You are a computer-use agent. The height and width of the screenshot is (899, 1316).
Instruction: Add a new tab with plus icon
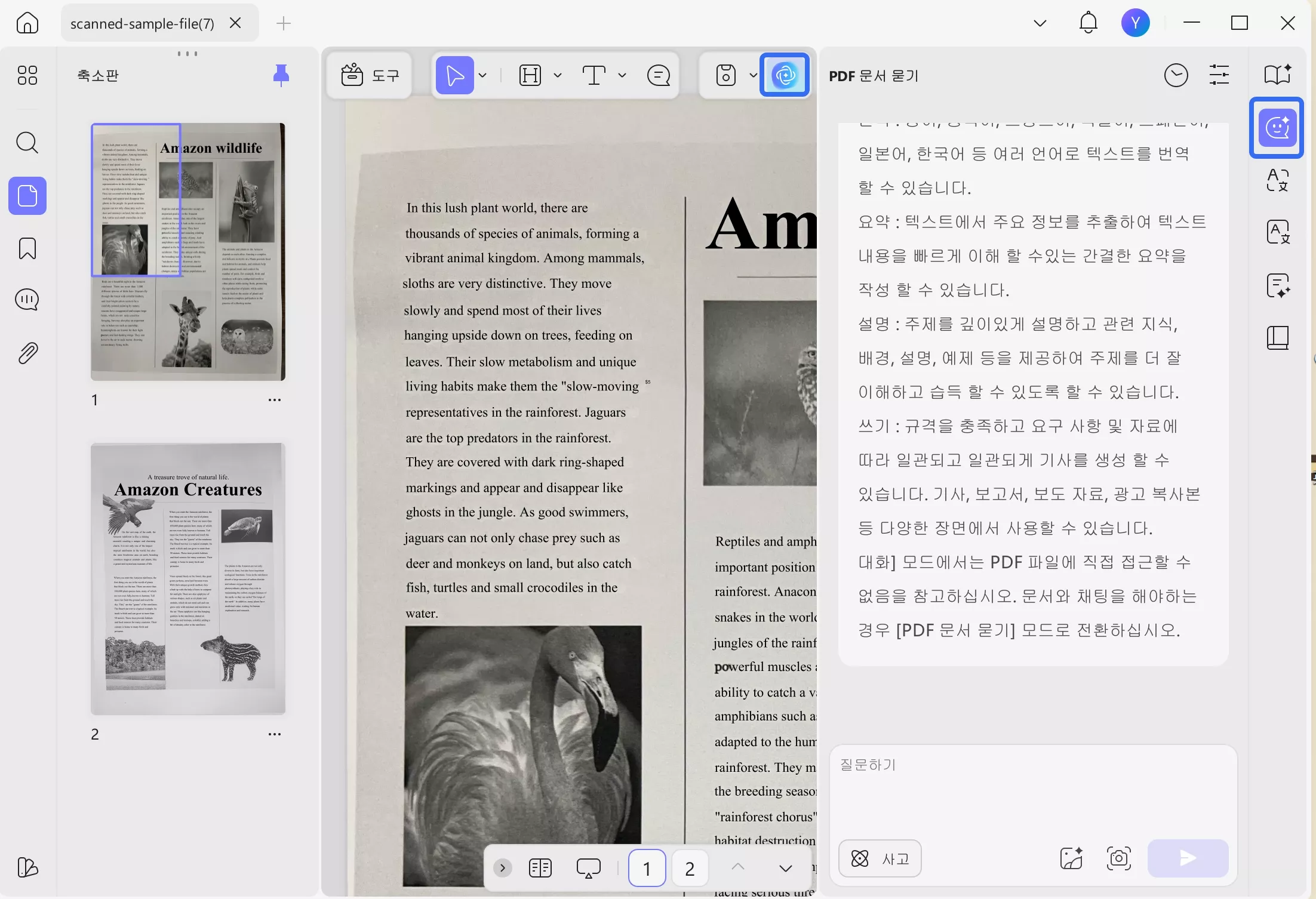coord(284,23)
